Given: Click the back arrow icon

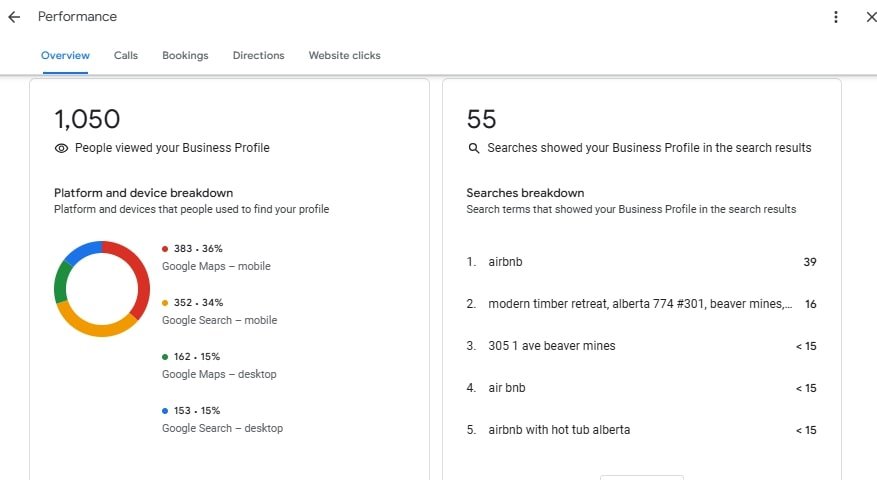Looking at the screenshot, I should coord(14,17).
